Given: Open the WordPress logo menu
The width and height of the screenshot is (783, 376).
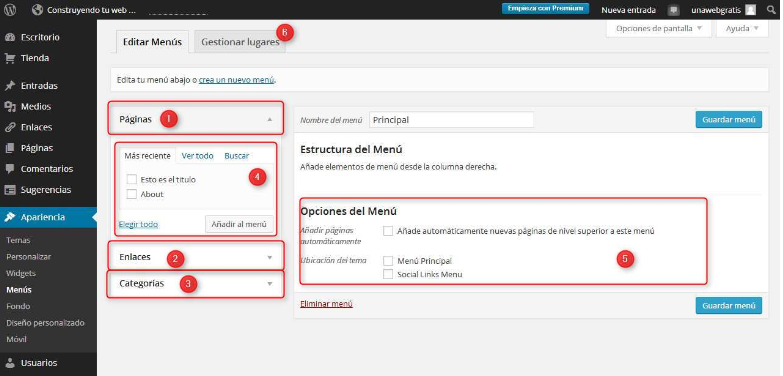Looking at the screenshot, I should (10, 9).
